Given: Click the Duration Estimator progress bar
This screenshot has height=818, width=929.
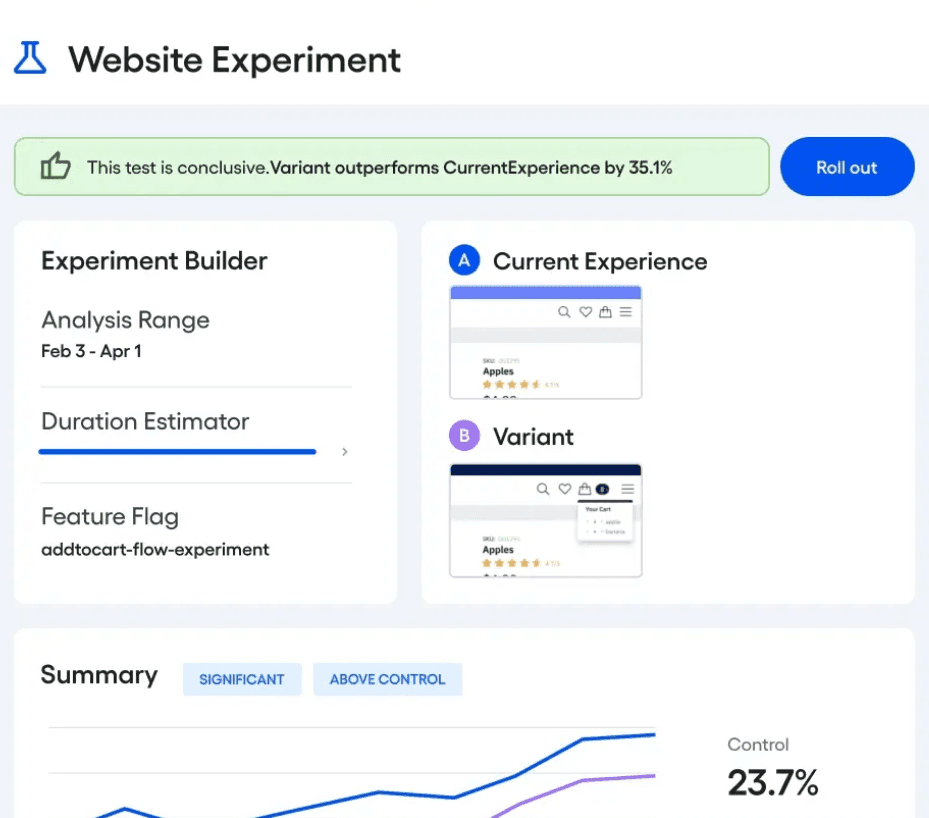Looking at the screenshot, I should point(177,452).
